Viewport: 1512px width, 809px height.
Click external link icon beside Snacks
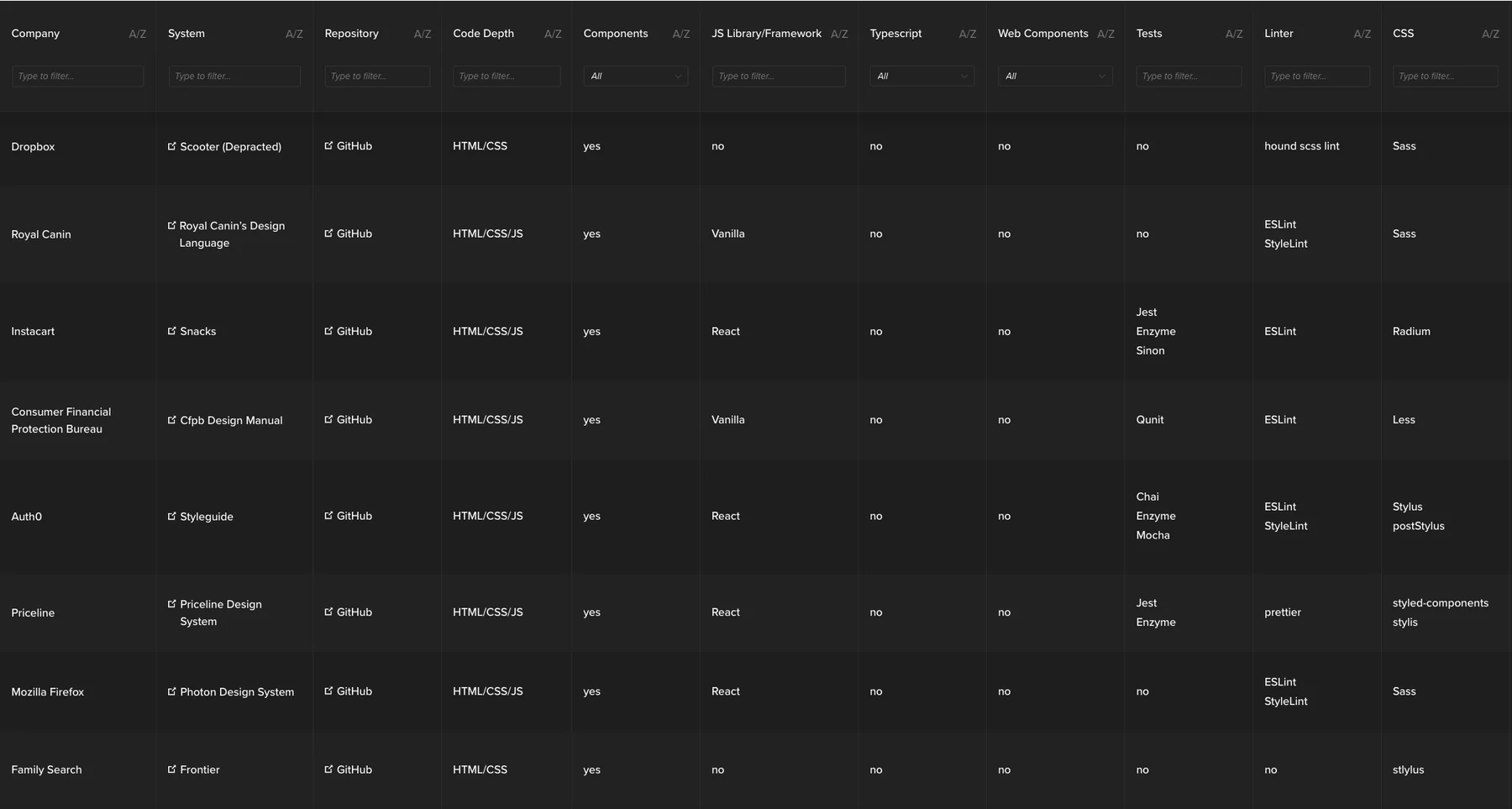click(172, 331)
